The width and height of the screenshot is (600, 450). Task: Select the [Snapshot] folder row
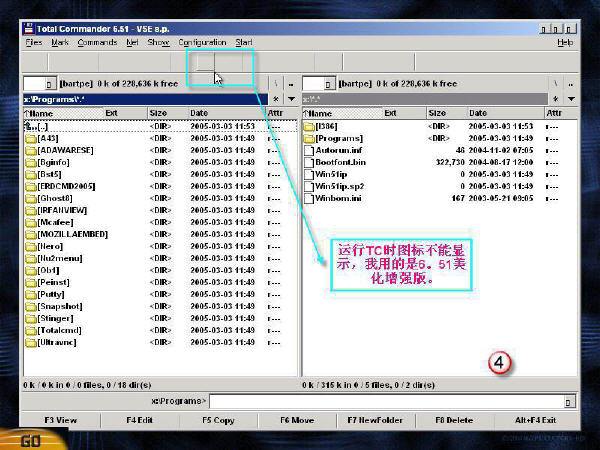160,307
